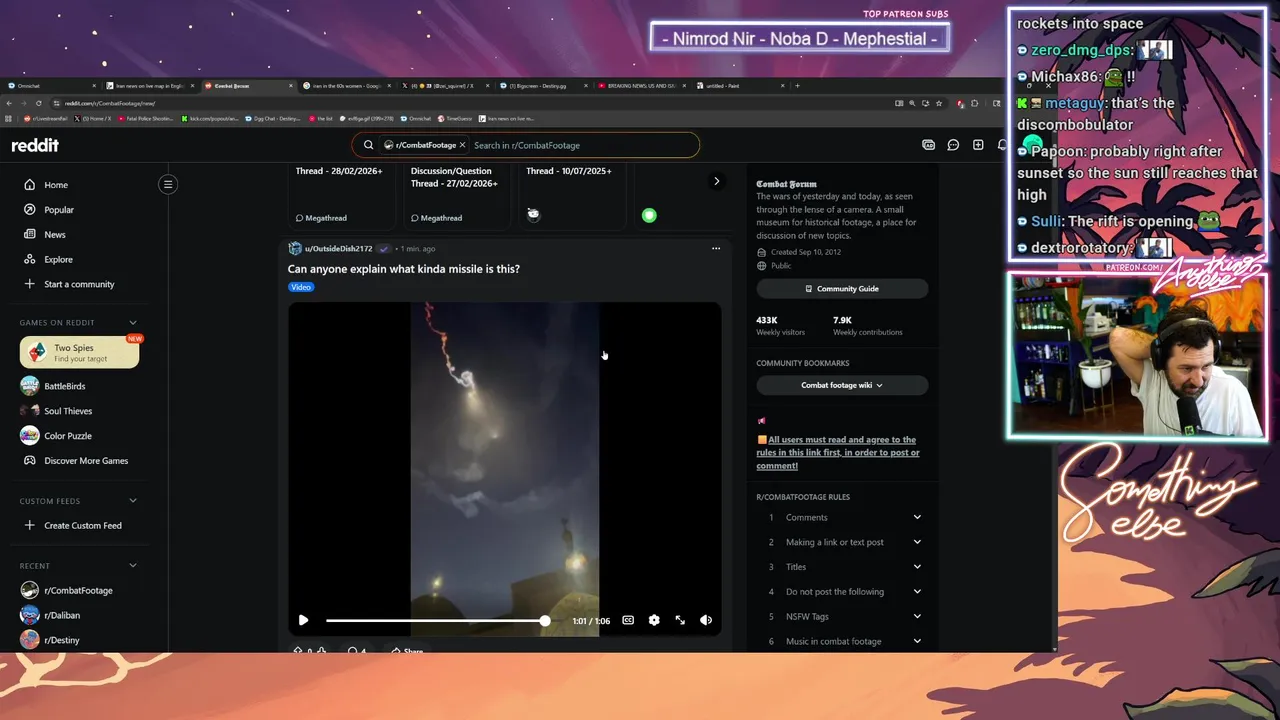Viewport: 1280px width, 720px height.
Task: Expand rule 2 Making a link or text post
Action: click(842, 542)
